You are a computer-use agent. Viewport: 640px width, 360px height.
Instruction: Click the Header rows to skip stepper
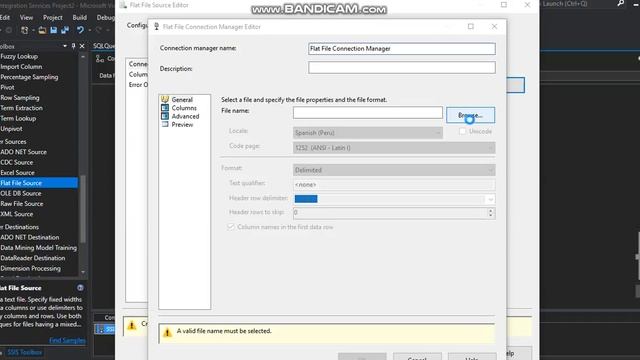pos(491,213)
